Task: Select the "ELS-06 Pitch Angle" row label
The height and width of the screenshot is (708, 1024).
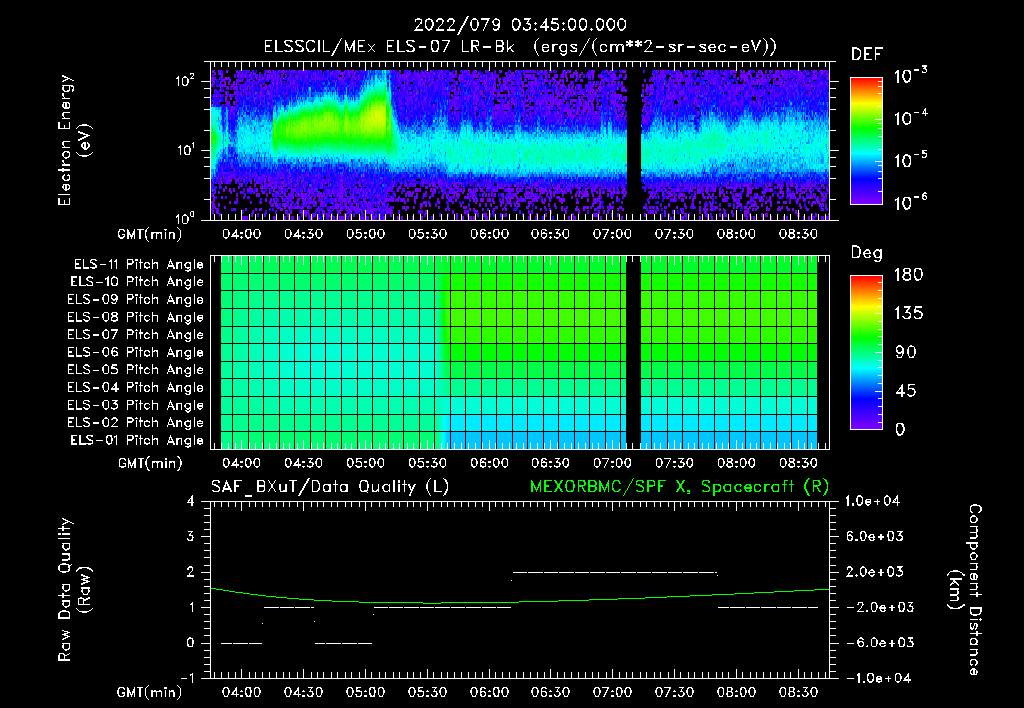Action: [x=135, y=352]
